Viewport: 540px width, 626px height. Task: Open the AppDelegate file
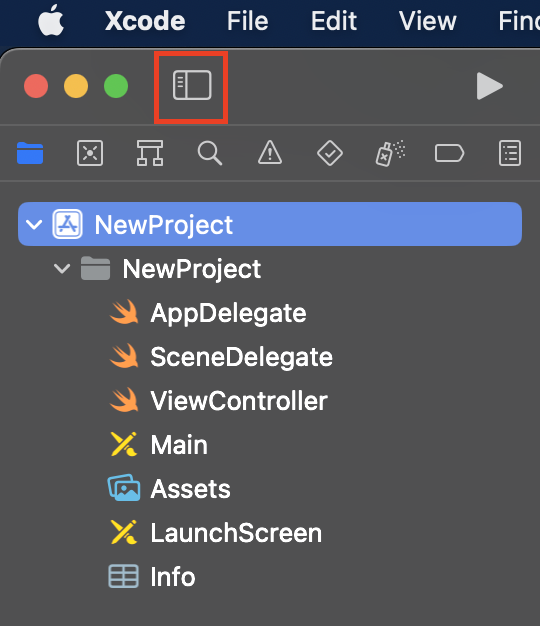pos(228,313)
